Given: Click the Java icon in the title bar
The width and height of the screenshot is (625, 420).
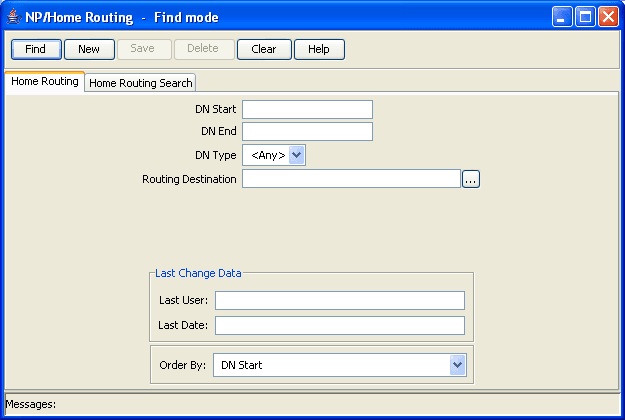Looking at the screenshot, I should click(14, 17).
